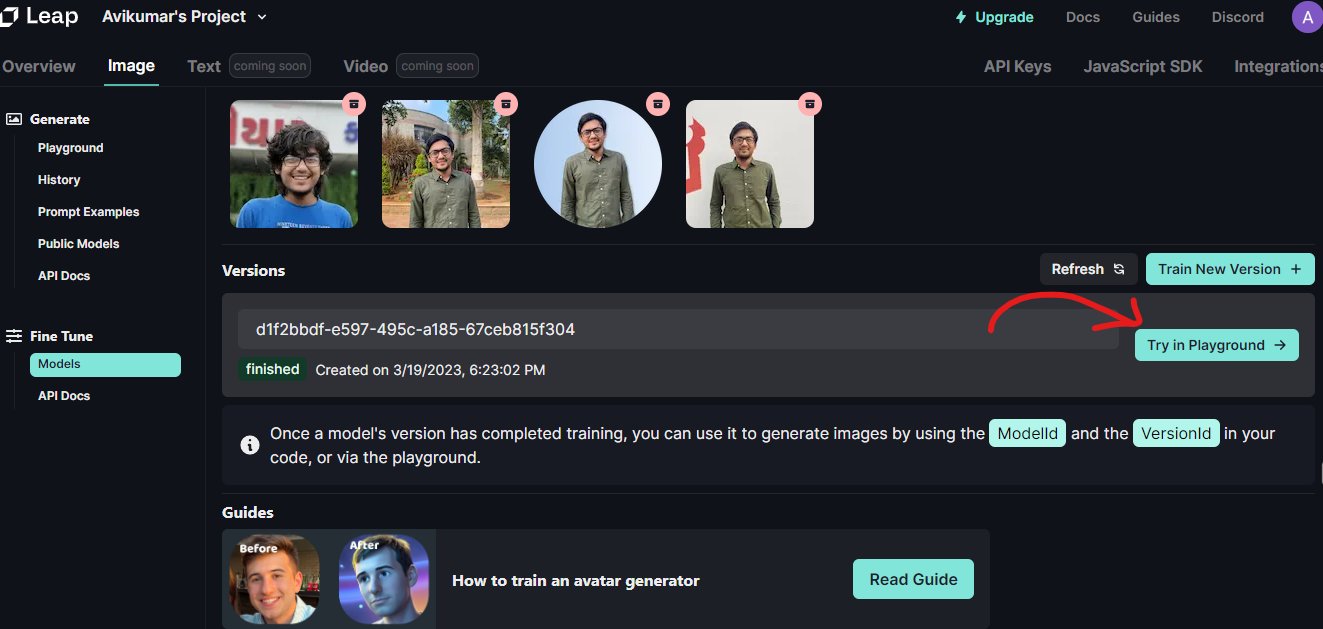
Task: Switch to the Overview tab
Action: pos(38,66)
